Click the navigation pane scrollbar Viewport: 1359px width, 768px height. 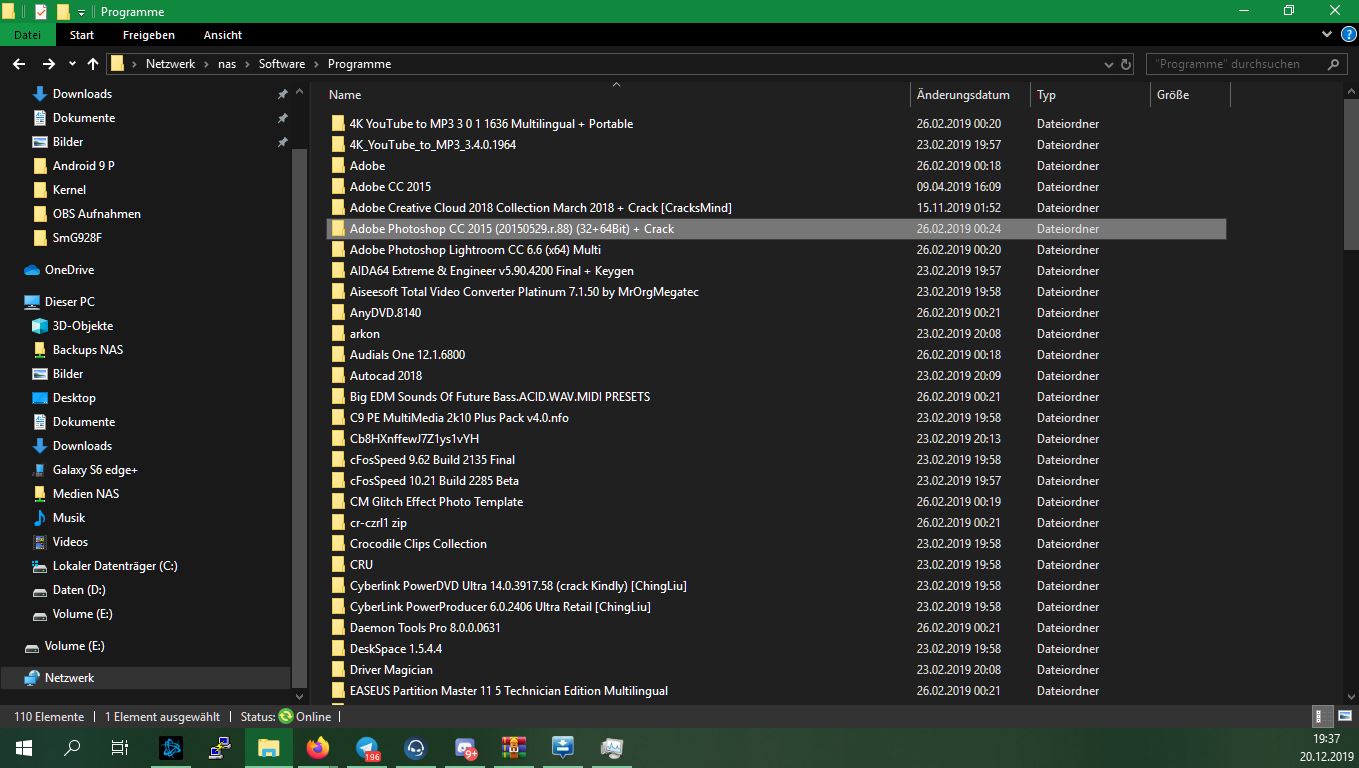pyautogui.click(x=299, y=420)
